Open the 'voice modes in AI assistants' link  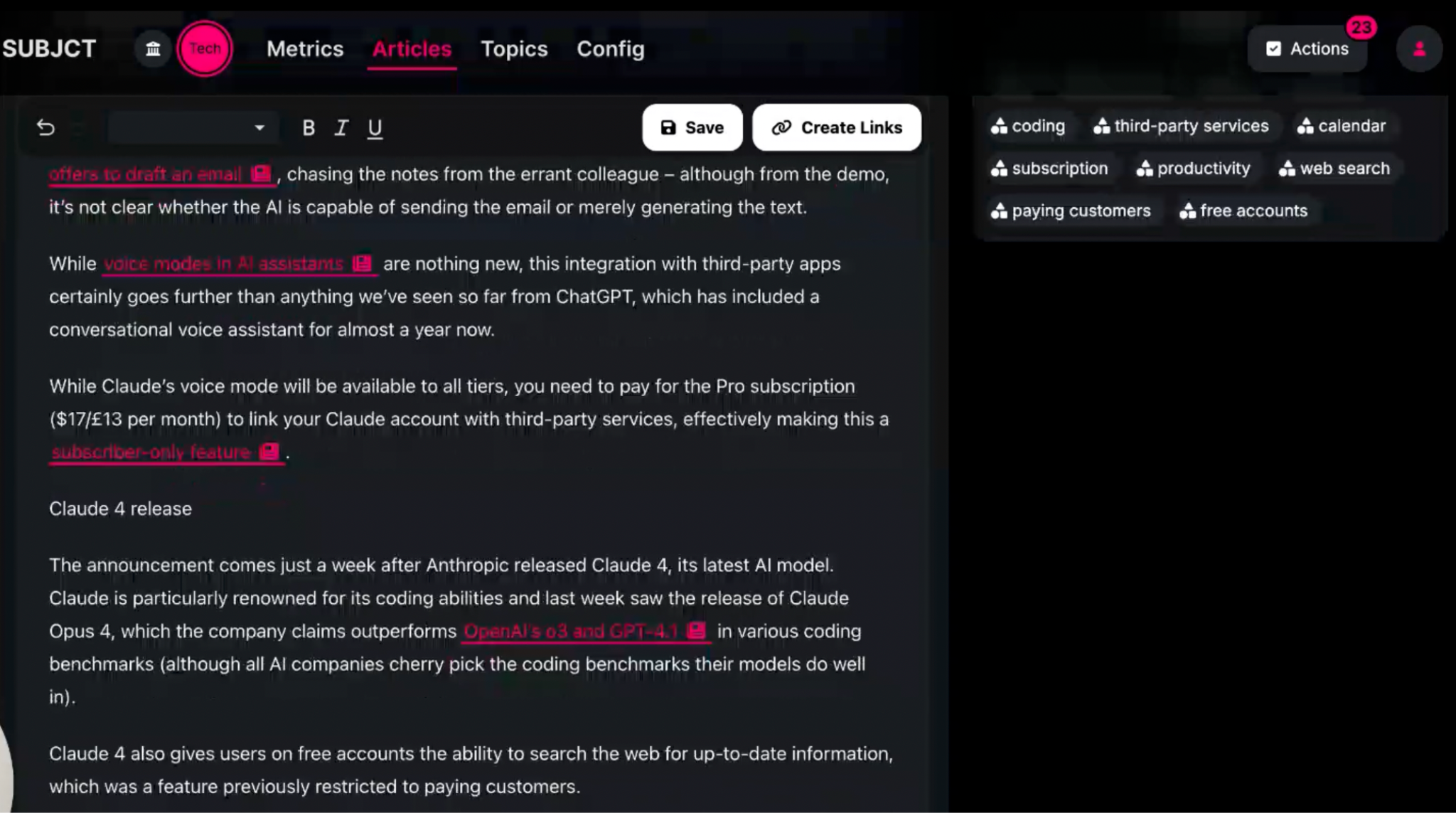tap(223, 264)
